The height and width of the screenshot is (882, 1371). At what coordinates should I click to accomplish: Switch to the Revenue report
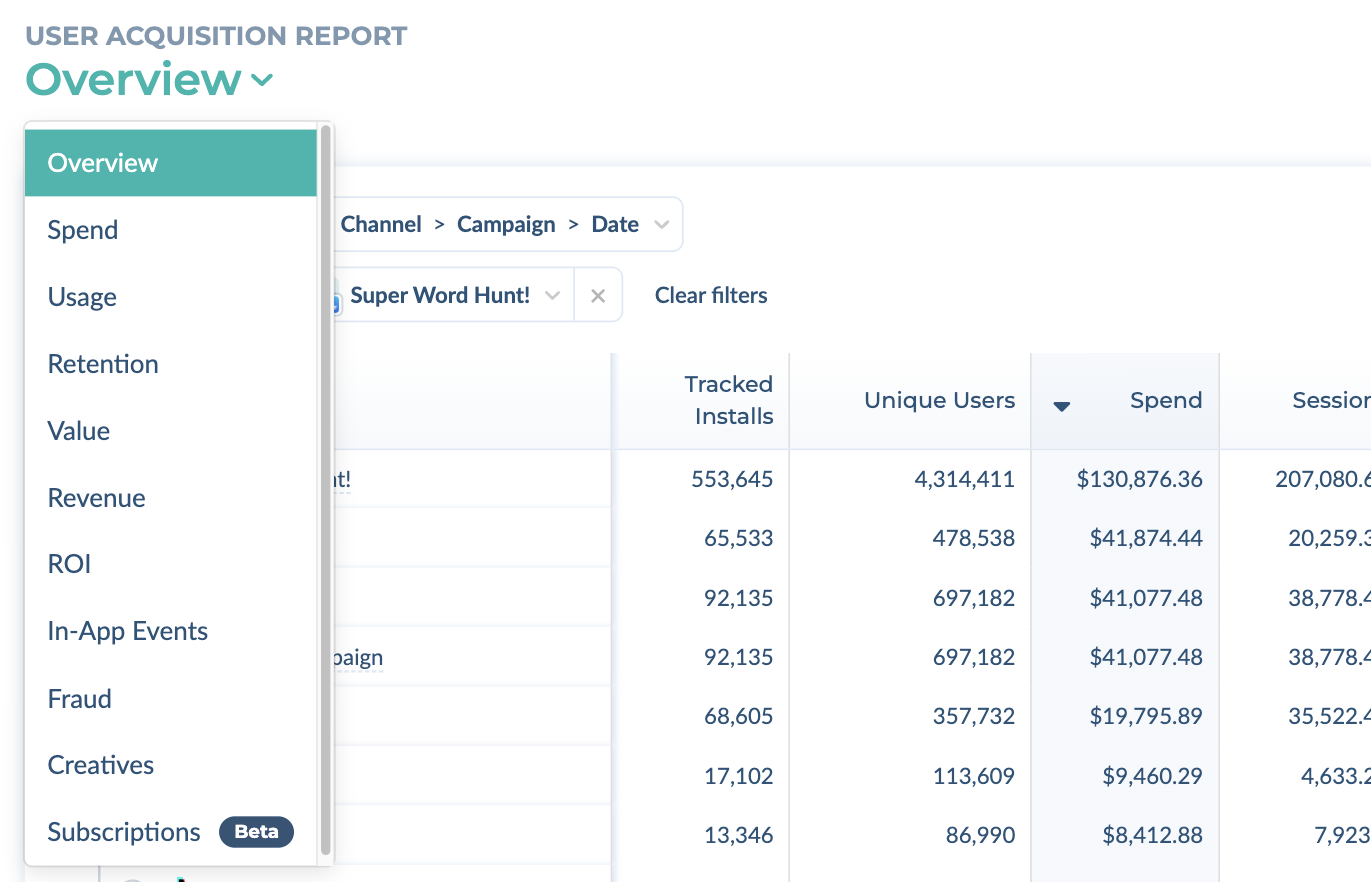tap(171, 498)
